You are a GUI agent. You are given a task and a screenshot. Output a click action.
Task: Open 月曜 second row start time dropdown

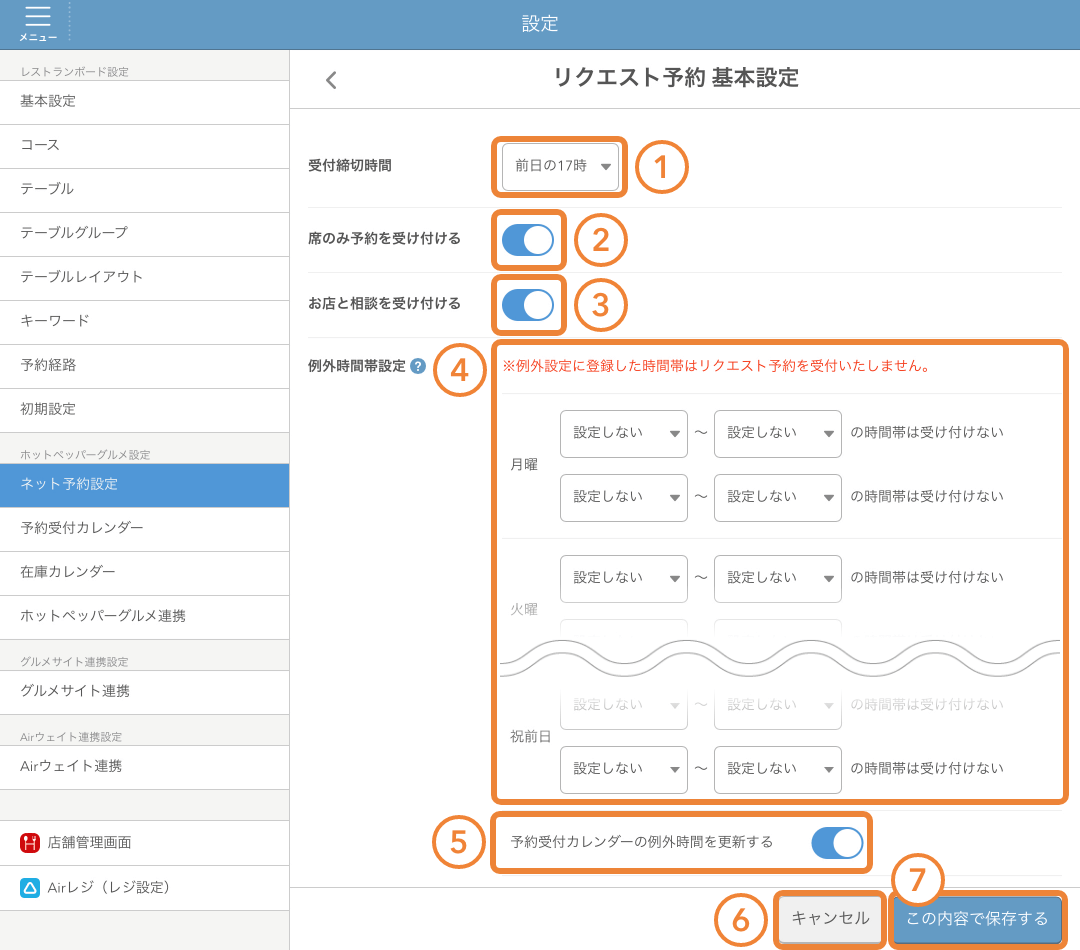623,497
